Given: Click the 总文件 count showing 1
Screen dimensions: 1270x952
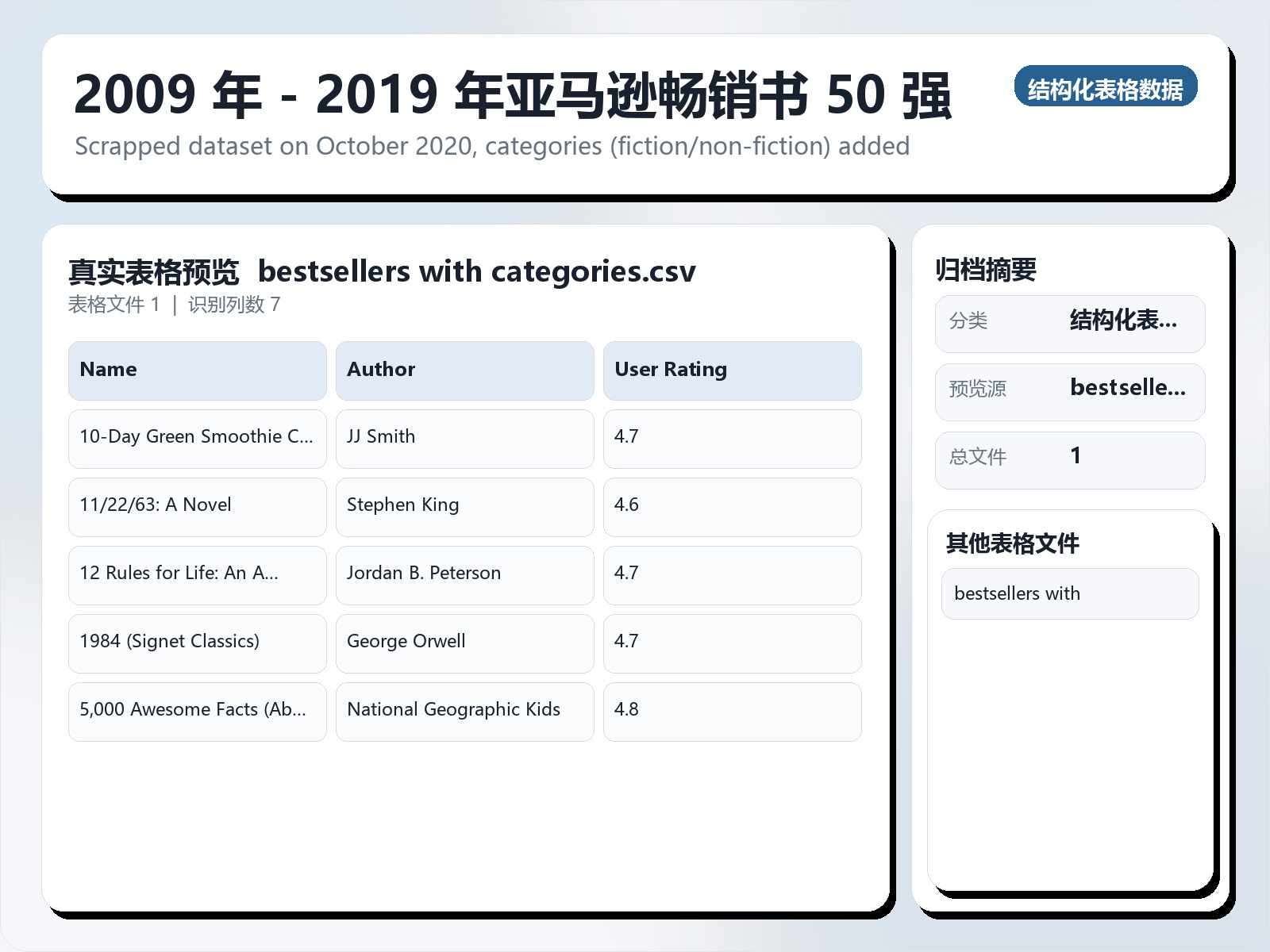Looking at the screenshot, I should tap(1070, 459).
